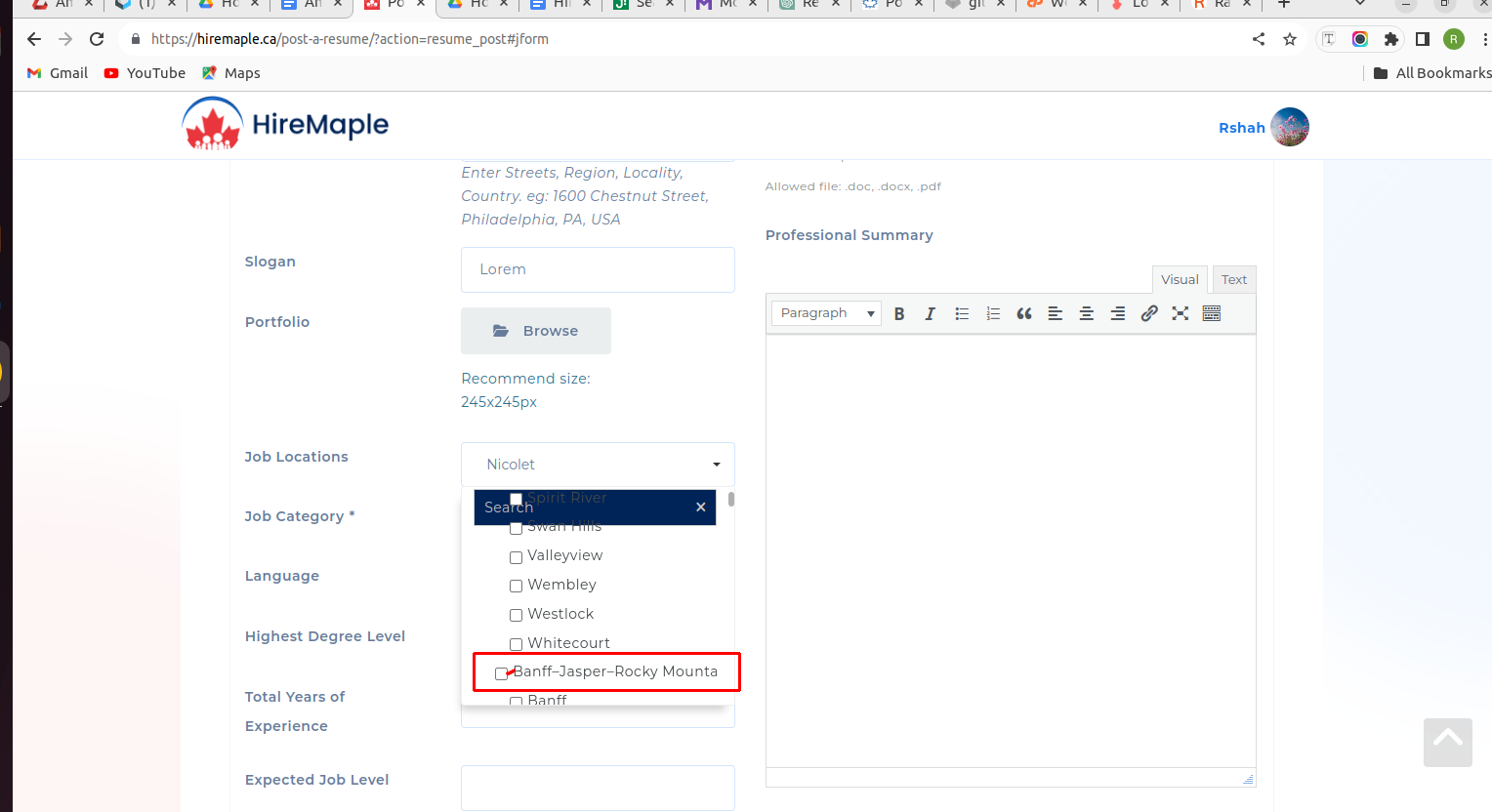Screen dimensions: 1492x812
Task: Go forward in browser history
Action: click(x=65, y=39)
